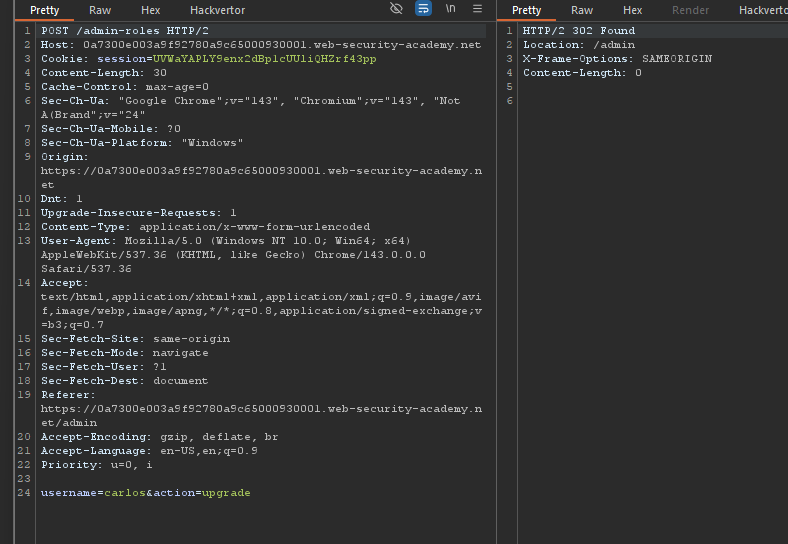
Task: Click the Accept: header name
Action: [64, 283]
